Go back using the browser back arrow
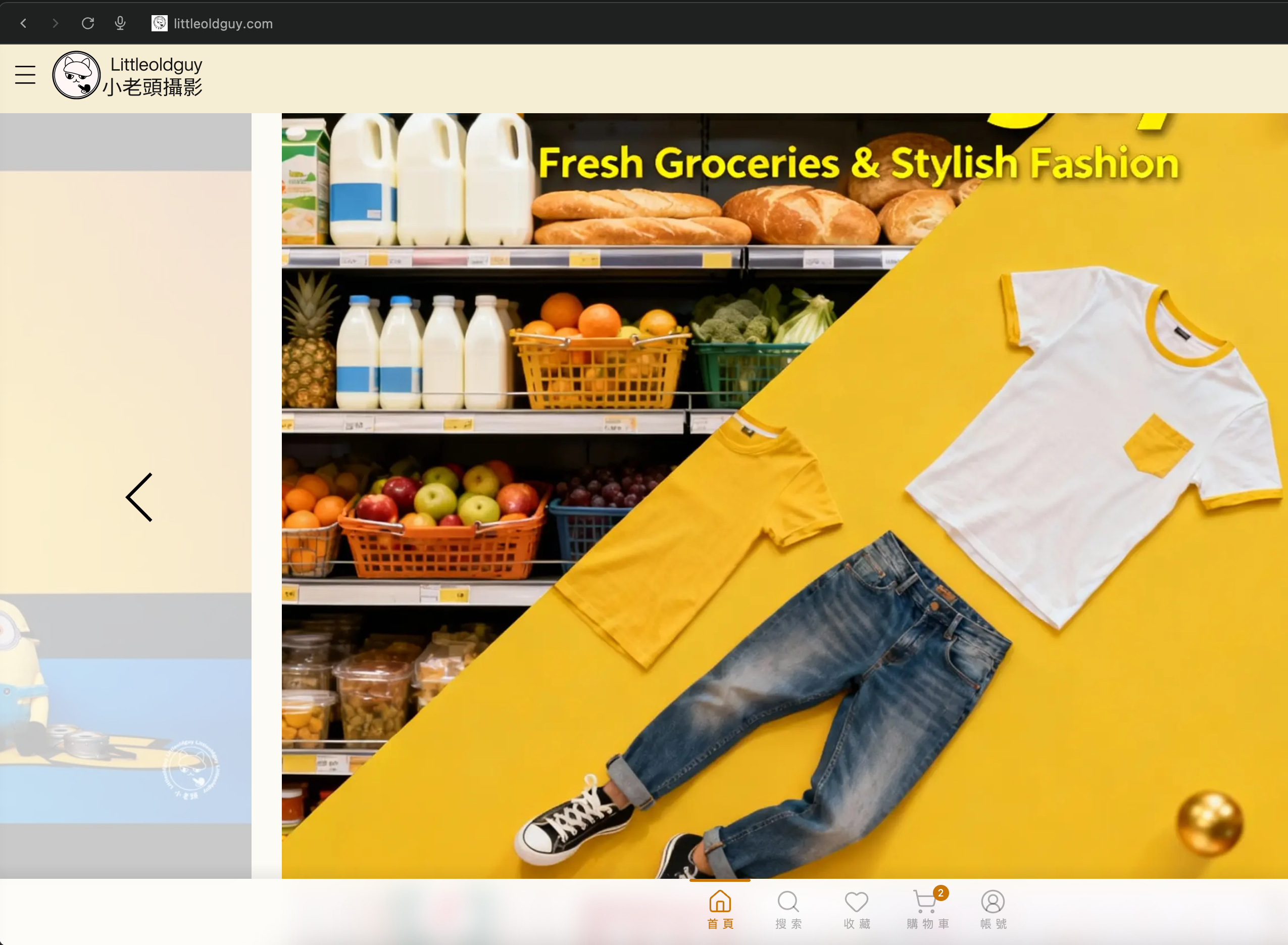 [x=23, y=23]
